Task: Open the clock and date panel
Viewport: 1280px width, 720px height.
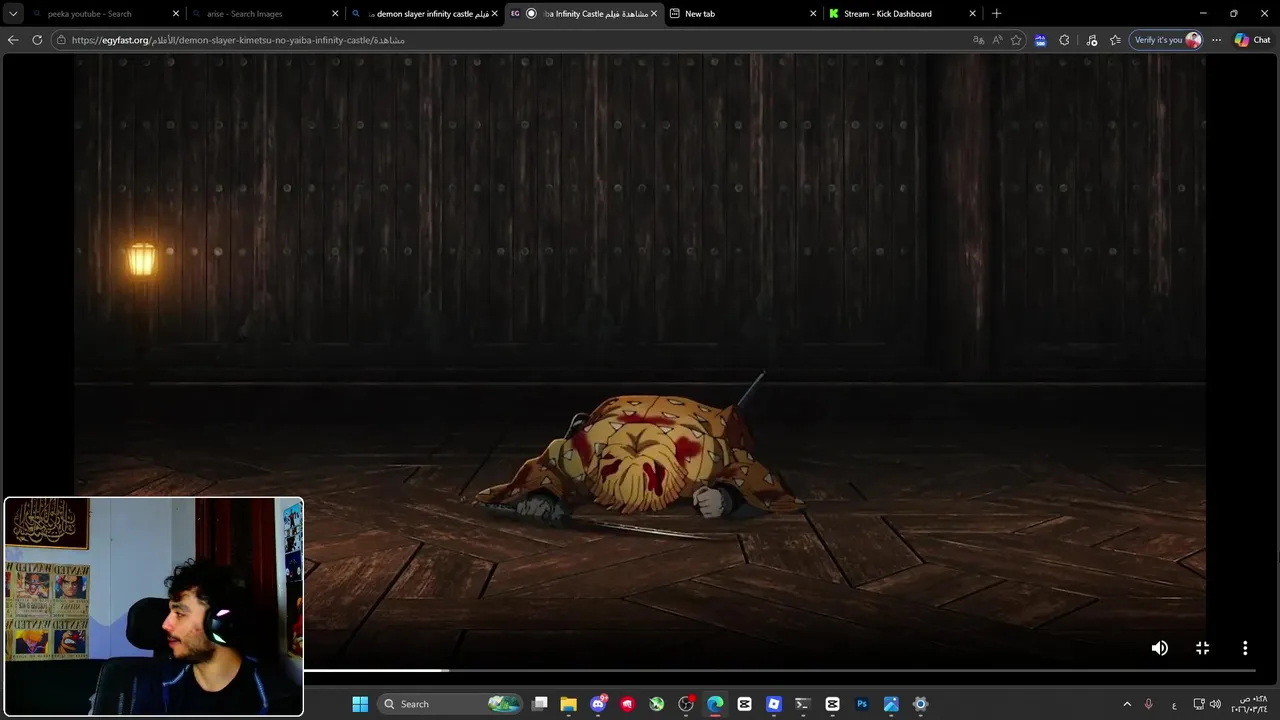Action: pos(1249,704)
